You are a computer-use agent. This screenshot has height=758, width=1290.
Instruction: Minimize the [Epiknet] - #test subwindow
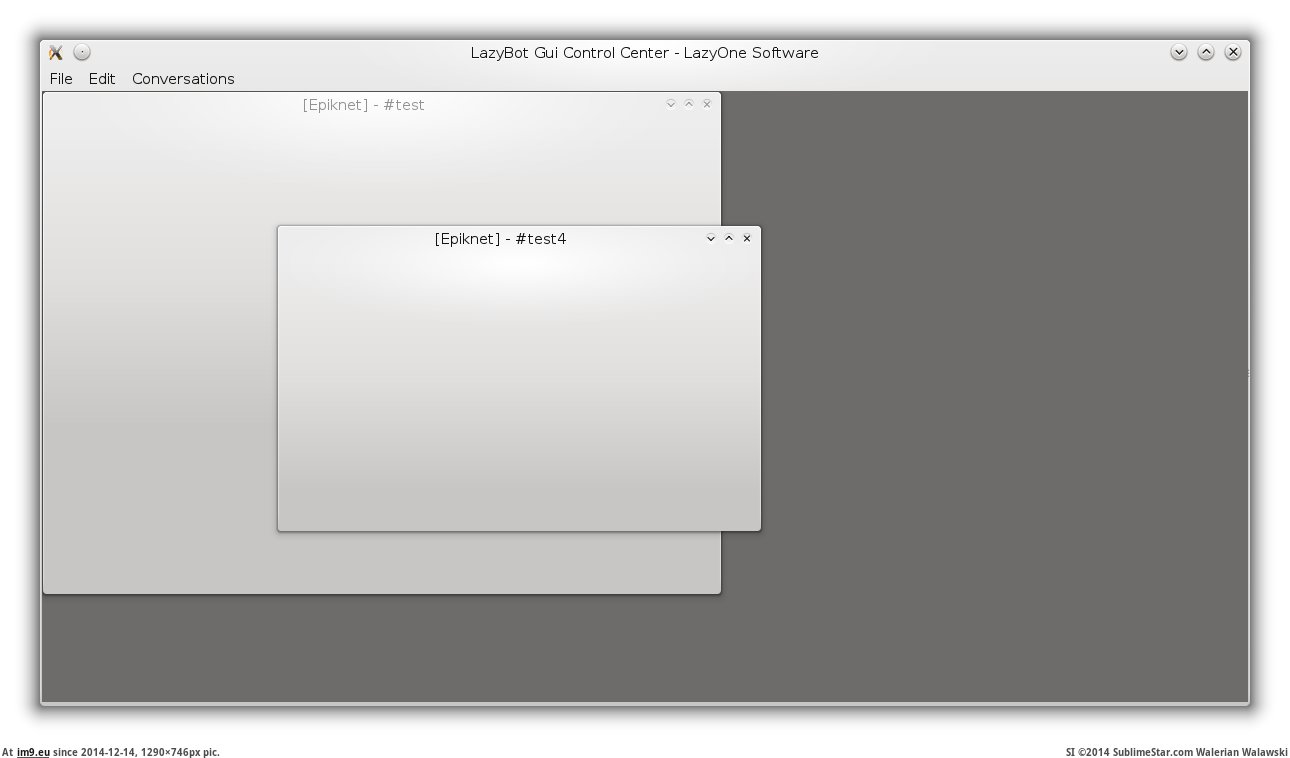[x=671, y=104]
